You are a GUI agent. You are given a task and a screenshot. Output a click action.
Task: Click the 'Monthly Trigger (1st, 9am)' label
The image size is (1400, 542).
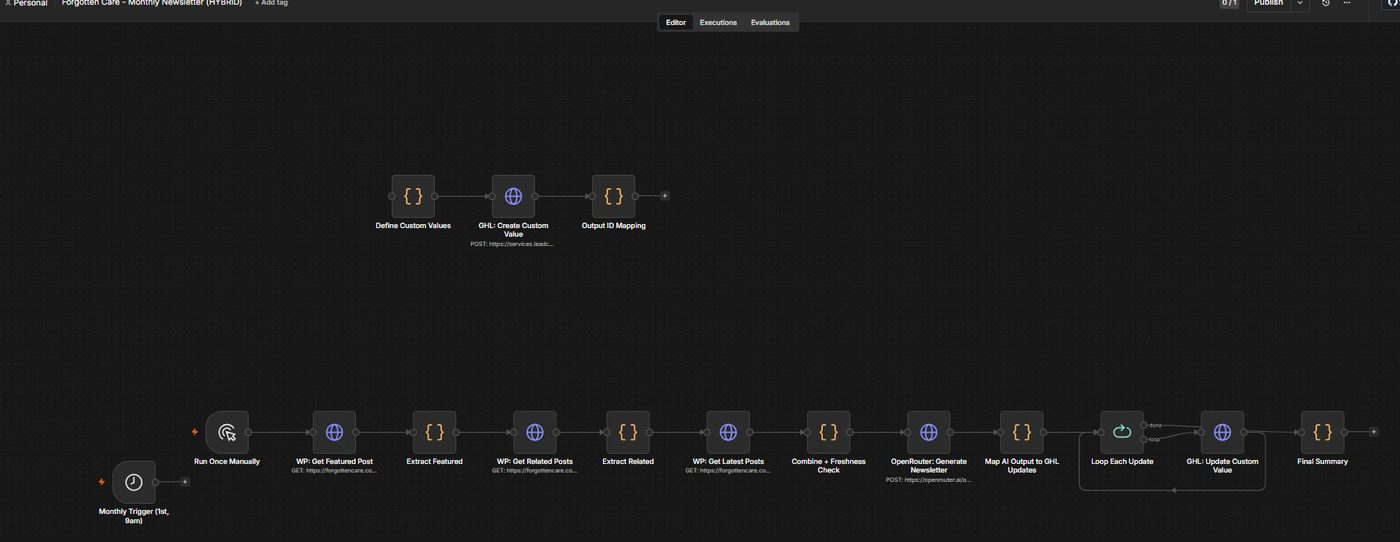[x=134, y=516]
